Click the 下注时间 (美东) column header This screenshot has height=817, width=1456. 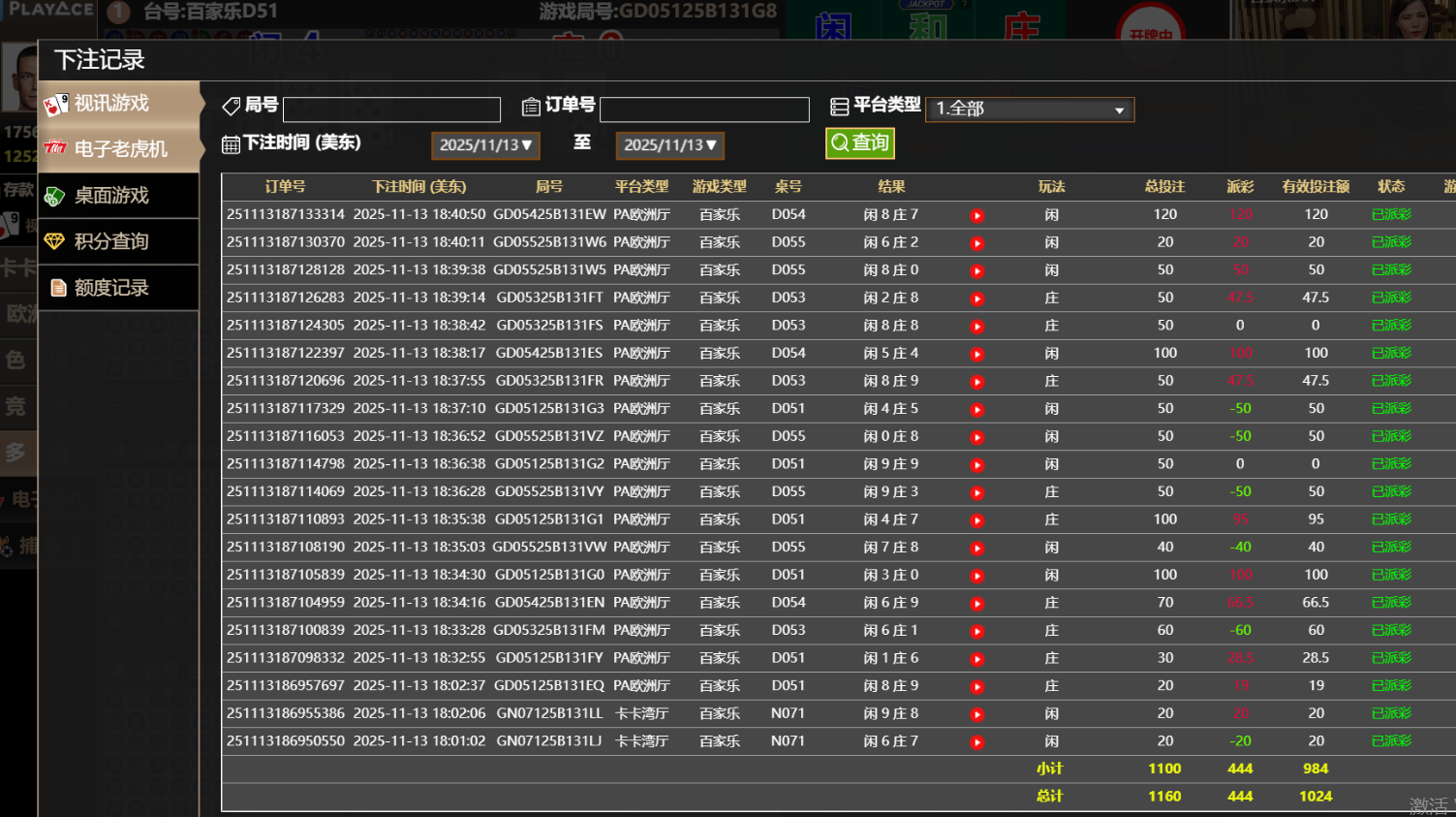tap(418, 187)
